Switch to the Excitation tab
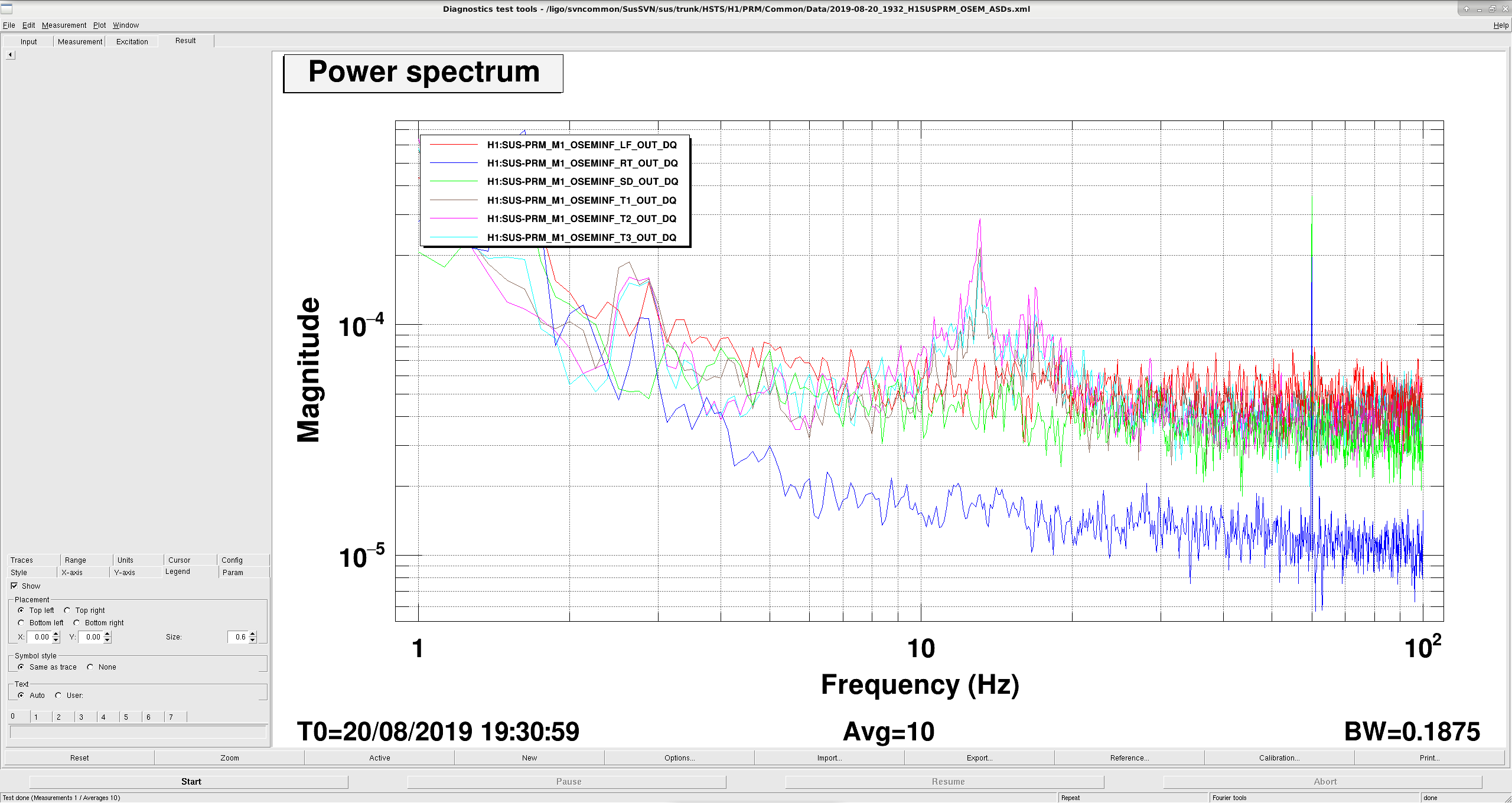The width and height of the screenshot is (1512, 803). click(132, 41)
